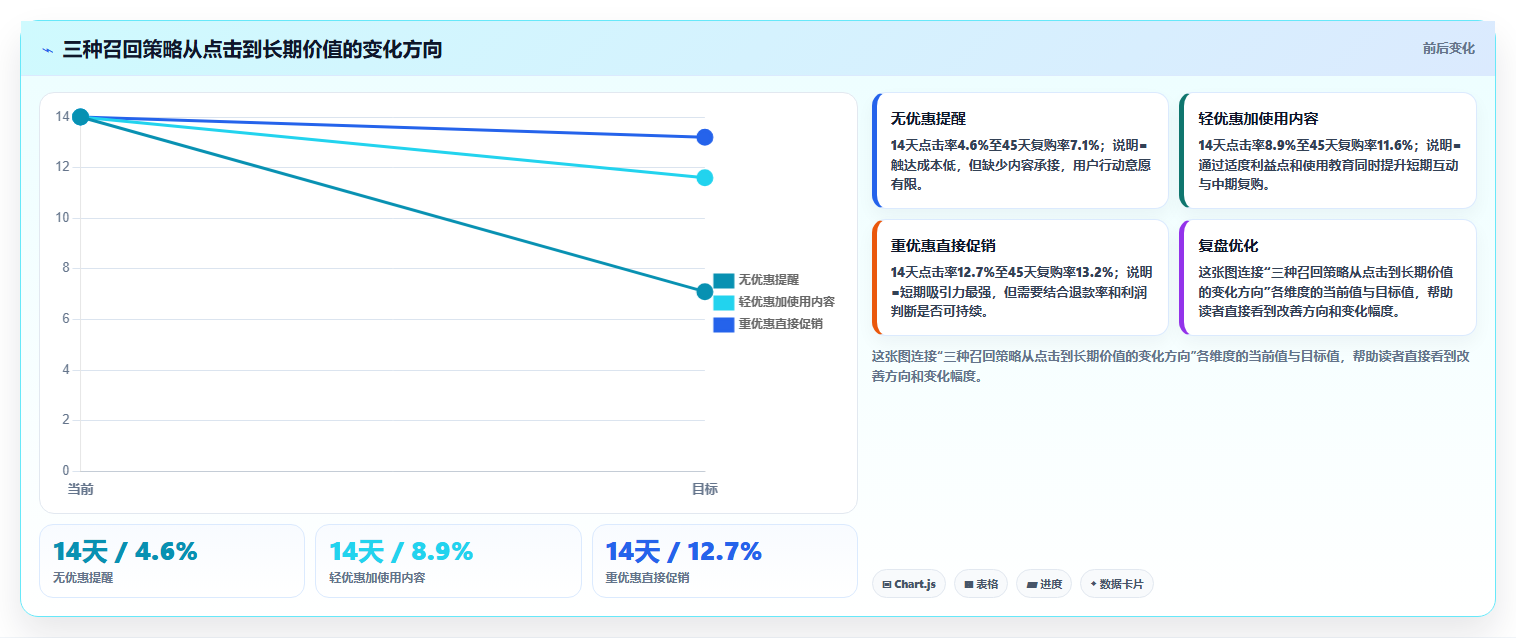Click the 14天 / 8.9% stat card

(x=448, y=561)
